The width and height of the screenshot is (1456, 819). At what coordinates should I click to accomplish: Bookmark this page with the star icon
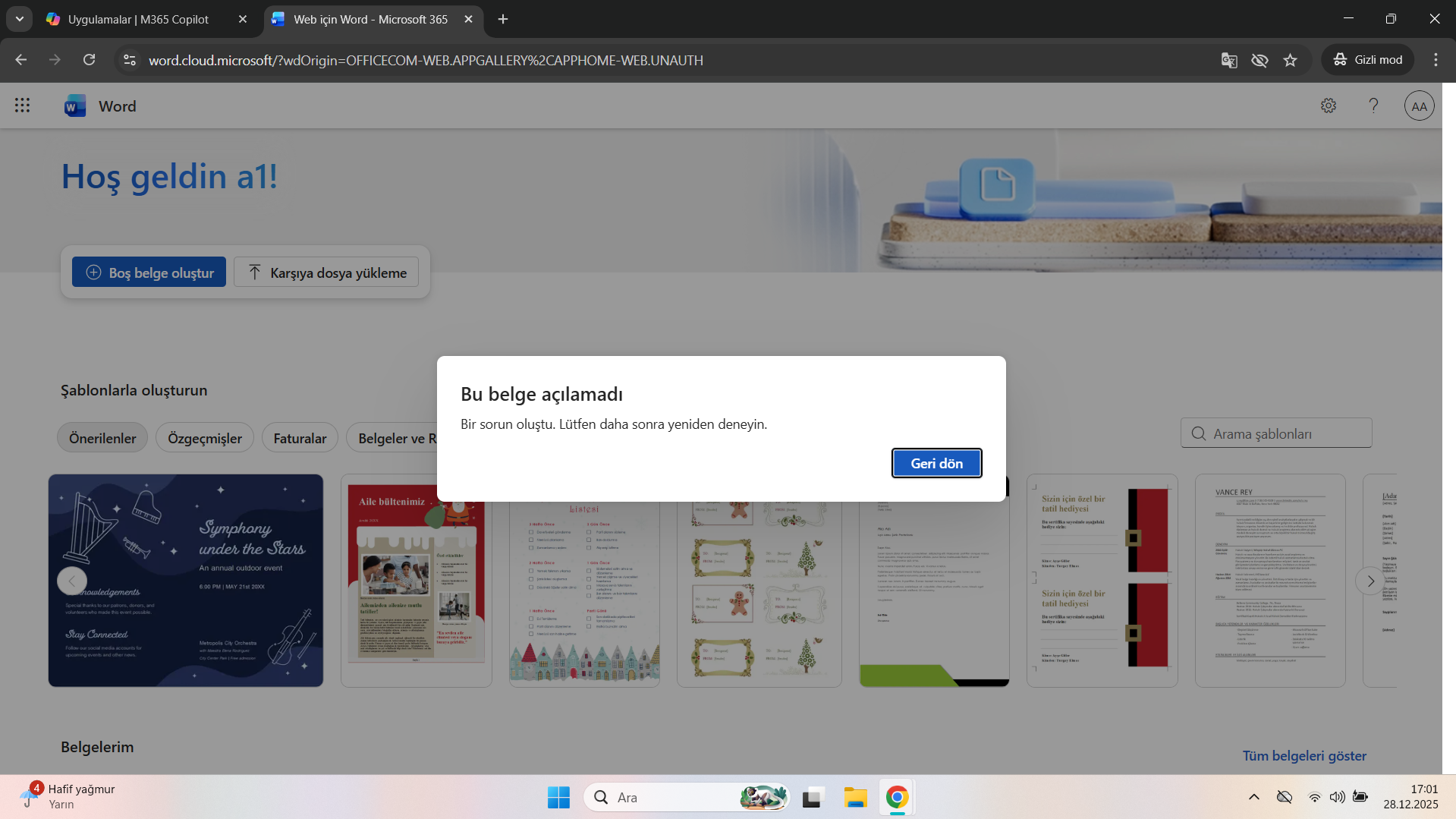click(1291, 60)
